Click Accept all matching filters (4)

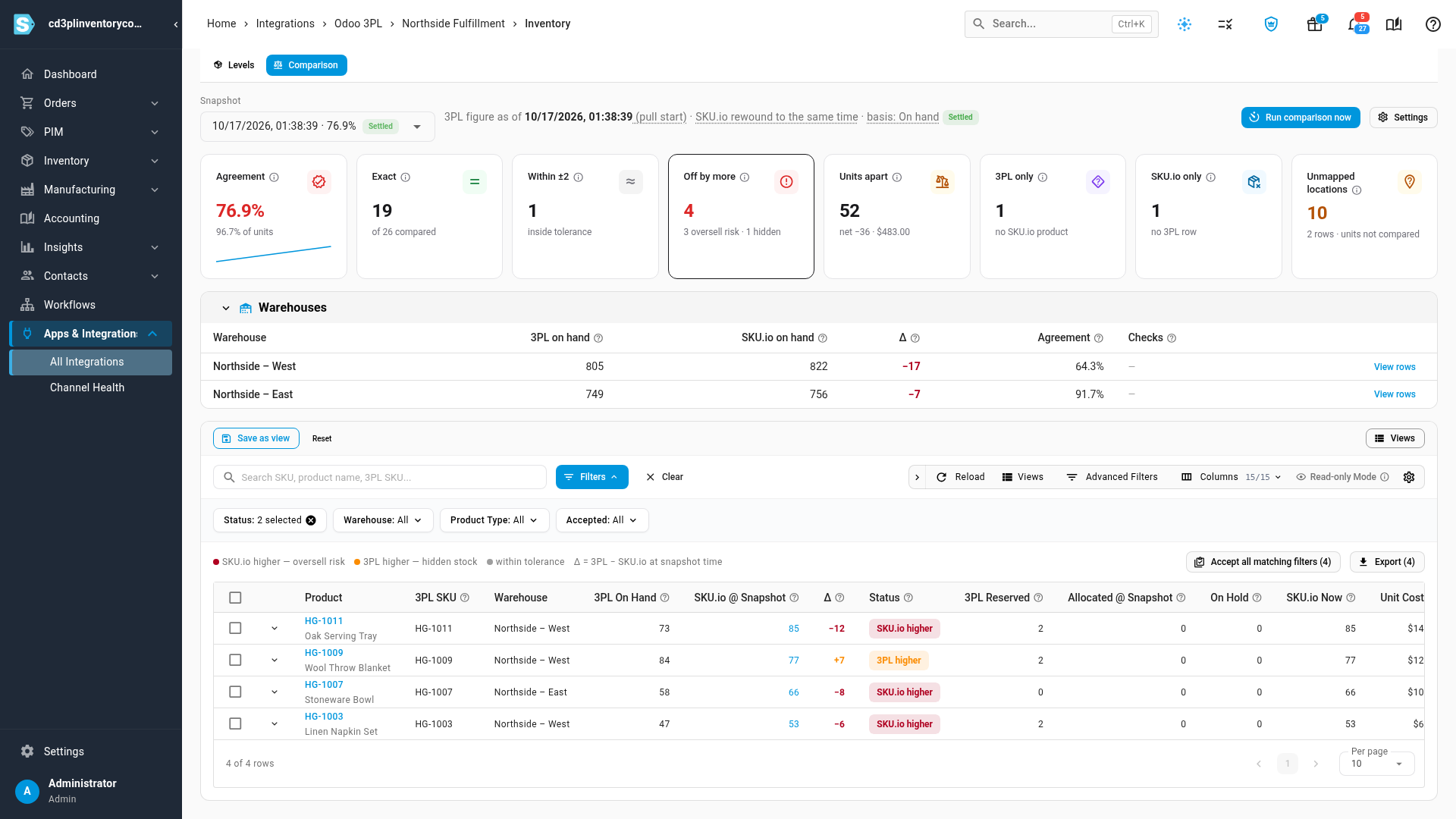[1263, 562]
